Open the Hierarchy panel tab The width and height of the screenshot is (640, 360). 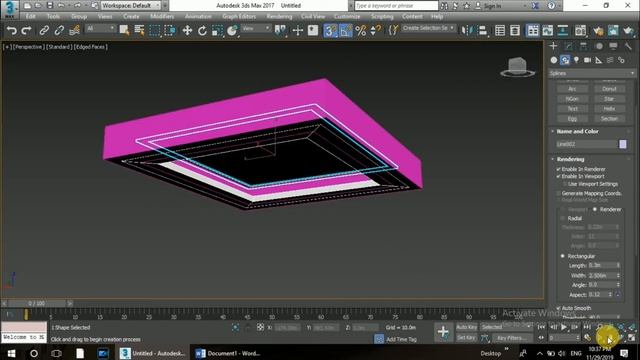(x=583, y=46)
